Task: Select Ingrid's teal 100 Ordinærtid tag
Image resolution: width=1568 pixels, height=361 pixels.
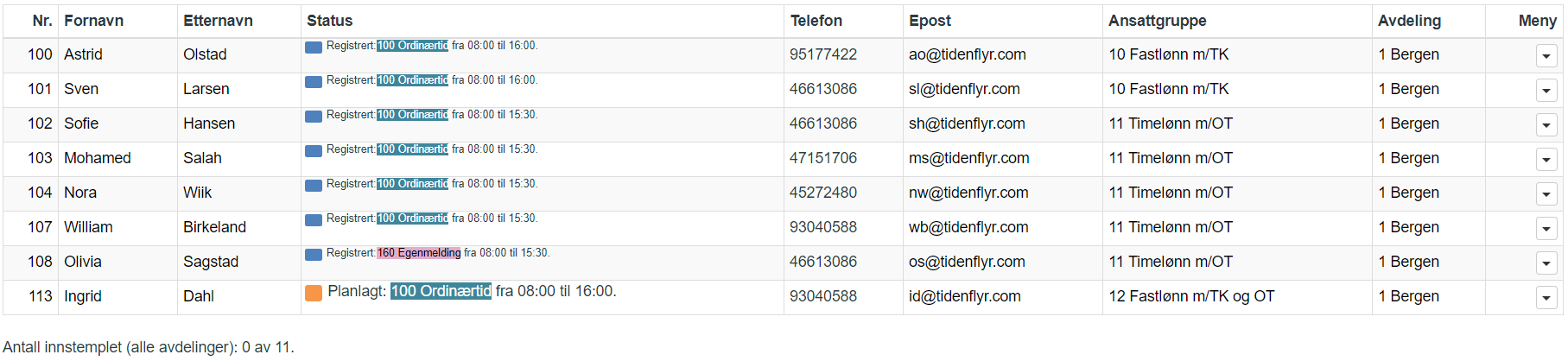Action: 441,291
